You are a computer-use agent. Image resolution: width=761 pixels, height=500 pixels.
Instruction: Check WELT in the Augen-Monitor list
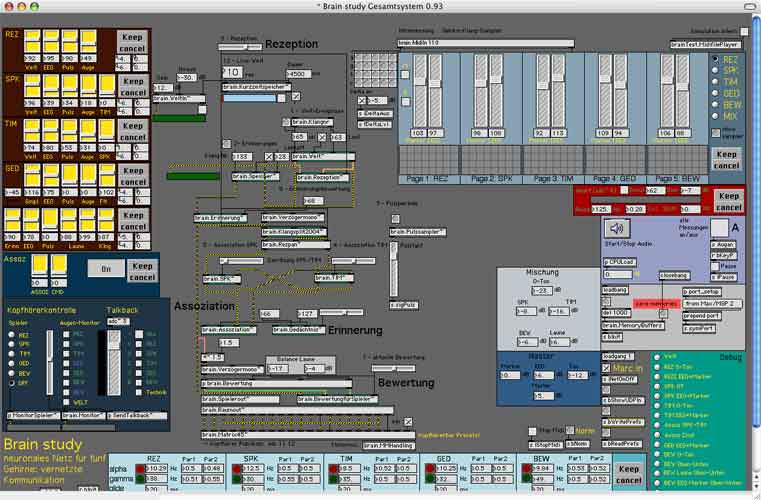click(x=66, y=402)
